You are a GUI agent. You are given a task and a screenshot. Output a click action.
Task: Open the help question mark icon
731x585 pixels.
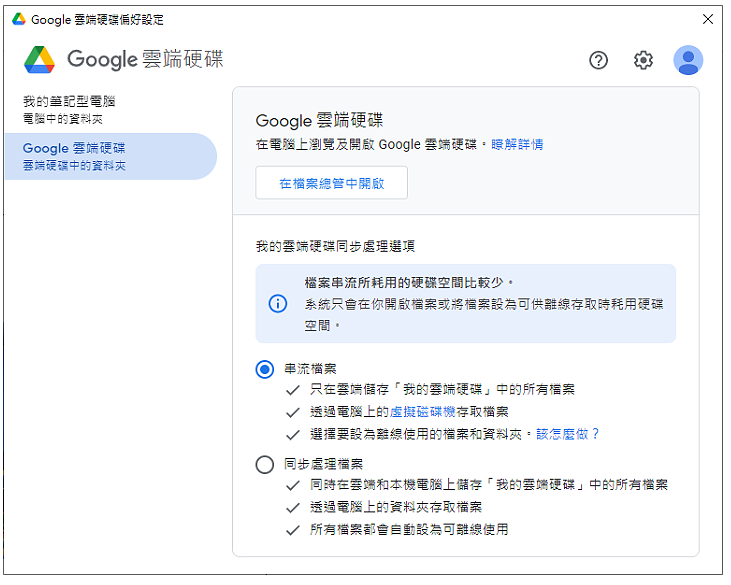[598, 60]
